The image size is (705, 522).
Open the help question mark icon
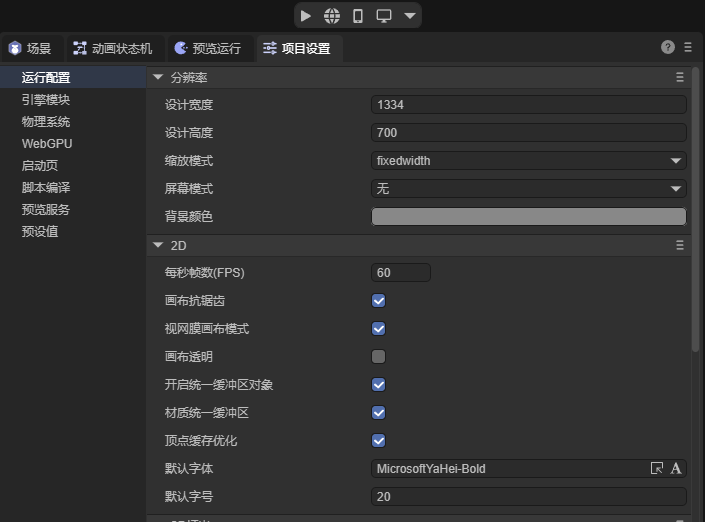[x=668, y=47]
